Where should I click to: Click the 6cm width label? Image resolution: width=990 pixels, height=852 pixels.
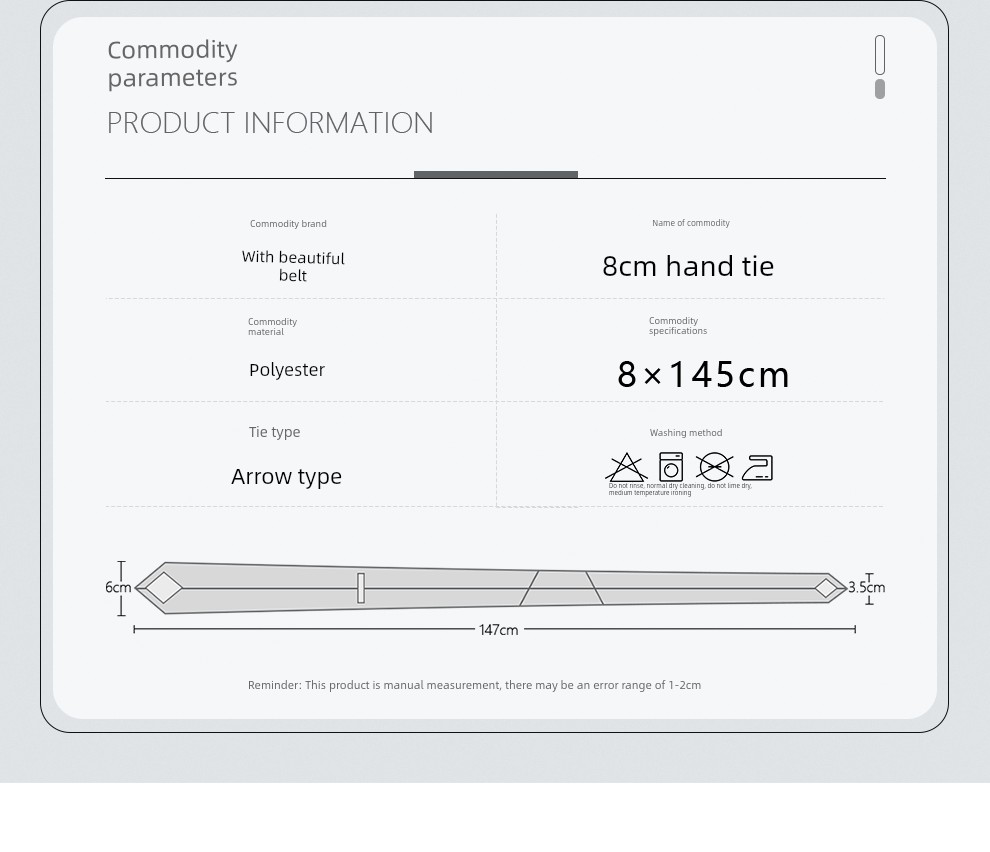click(118, 588)
